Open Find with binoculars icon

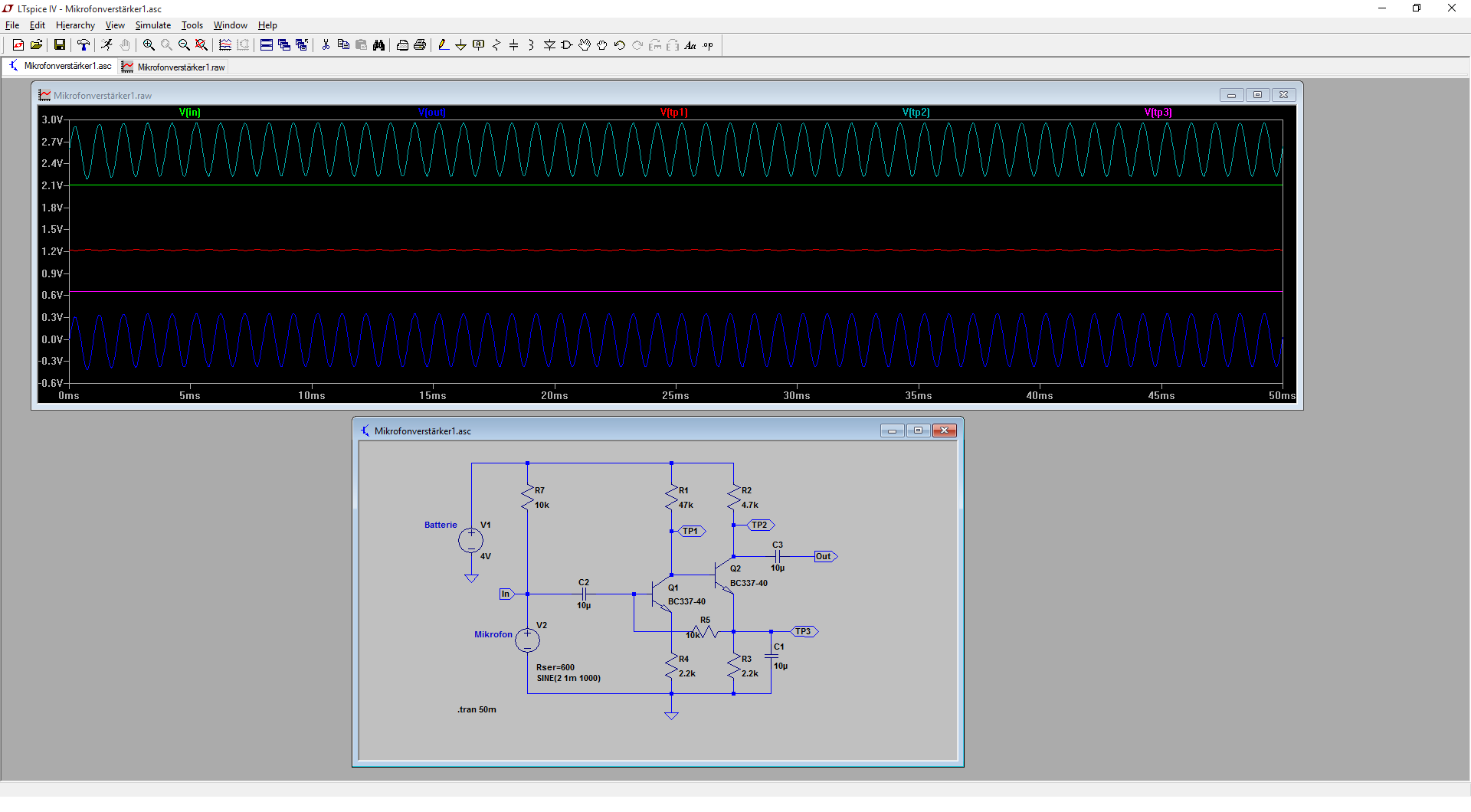click(378, 45)
